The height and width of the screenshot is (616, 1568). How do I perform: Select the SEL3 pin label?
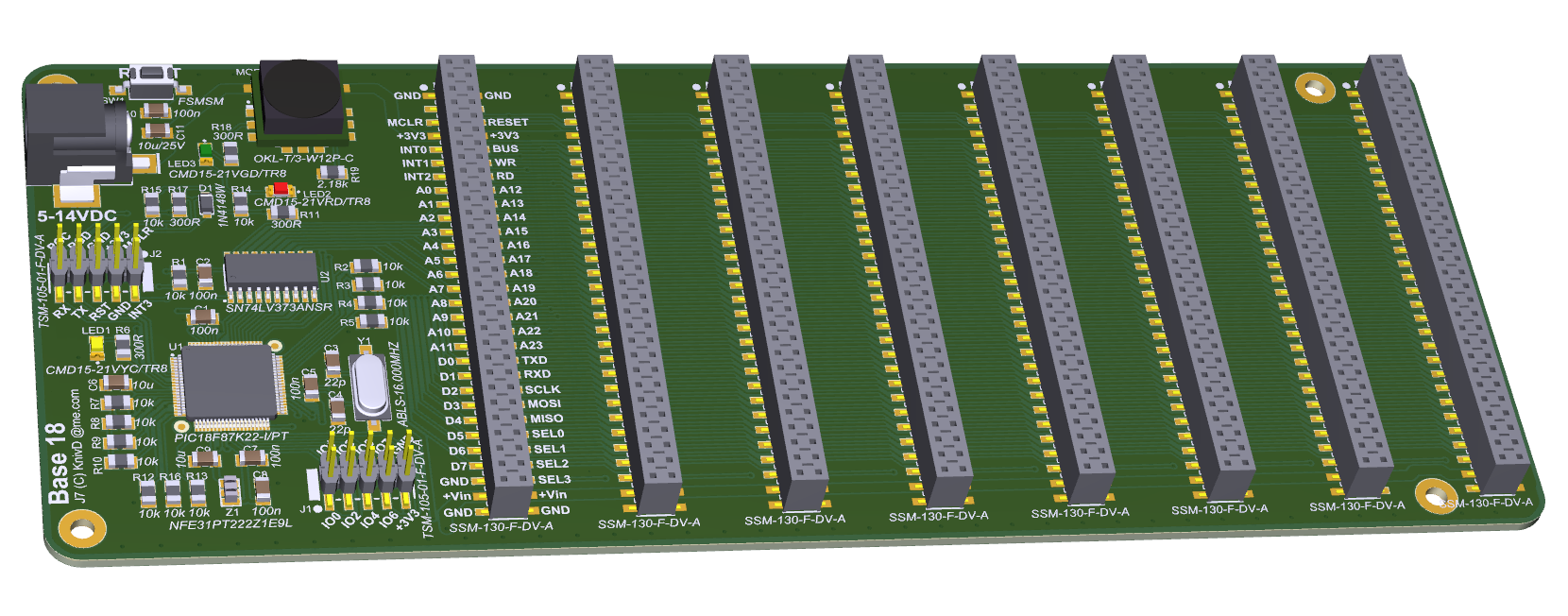(554, 479)
